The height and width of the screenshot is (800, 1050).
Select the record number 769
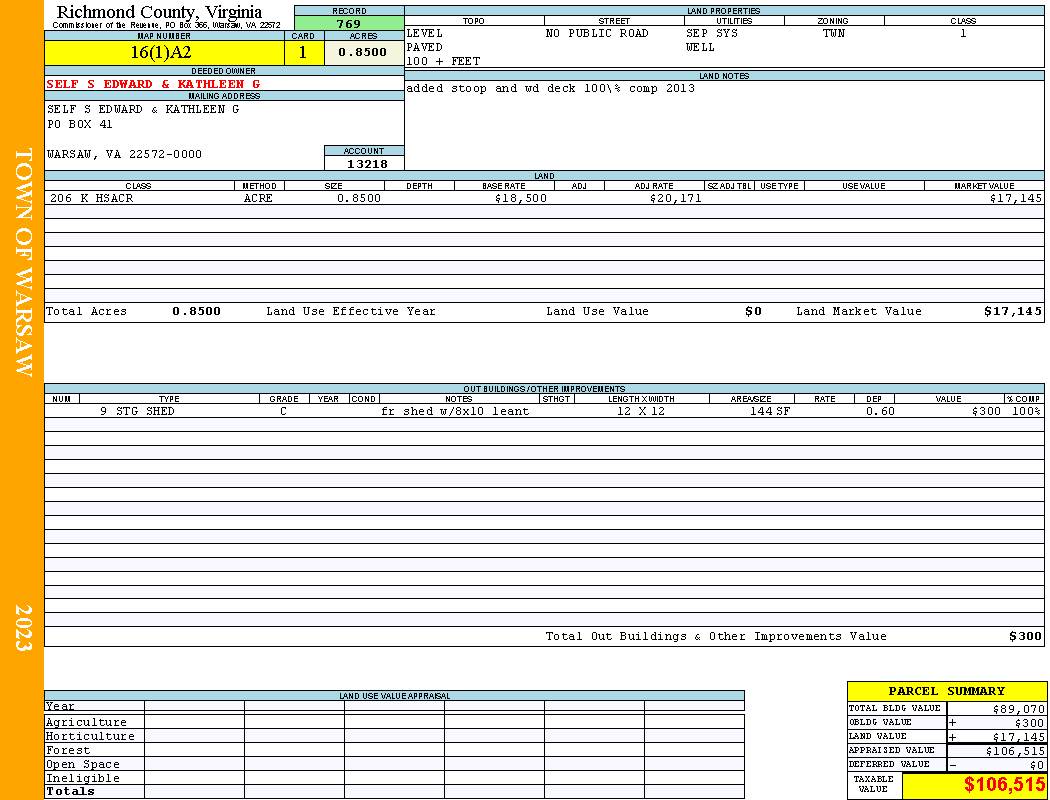pyautogui.click(x=348, y=24)
